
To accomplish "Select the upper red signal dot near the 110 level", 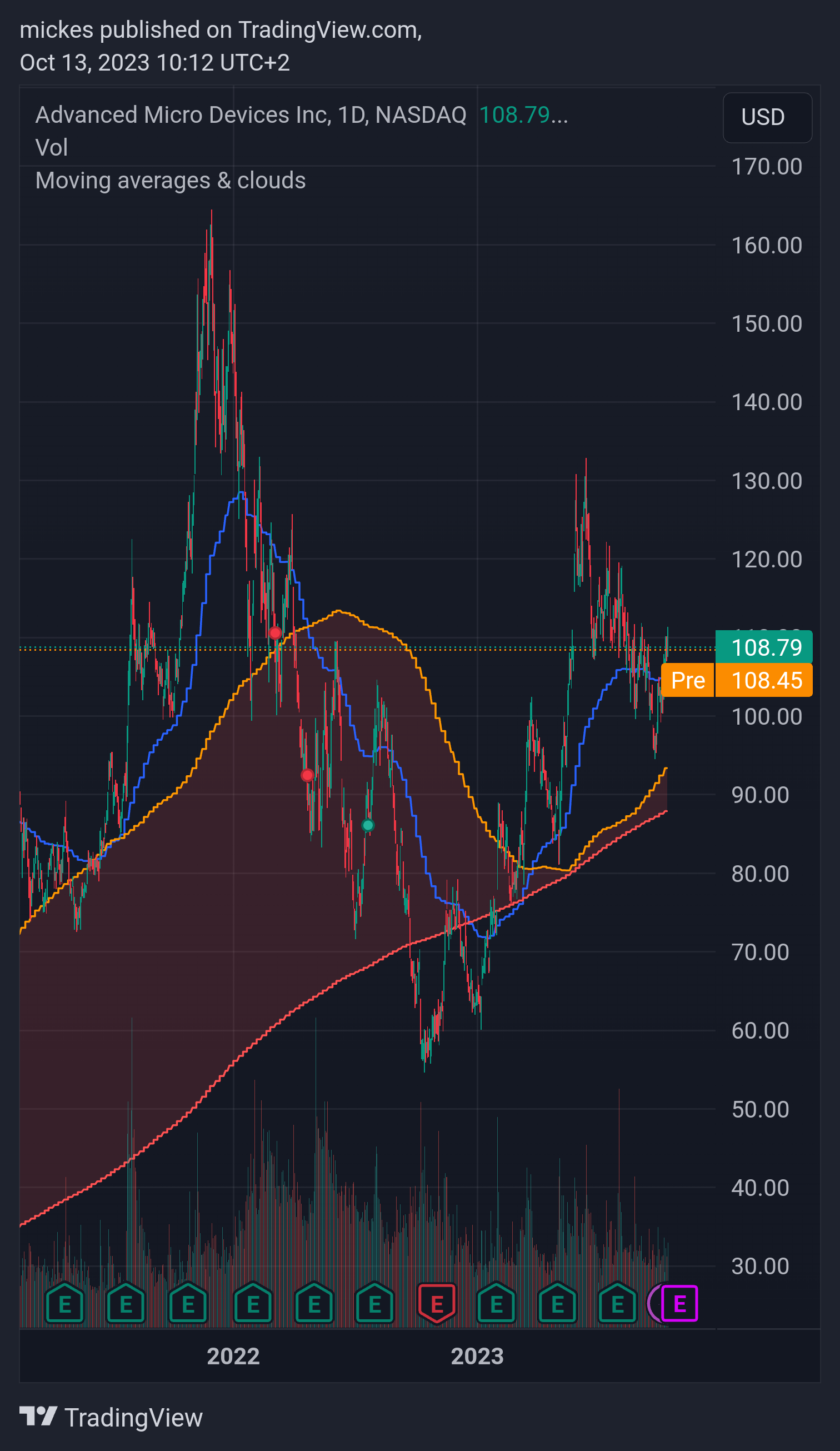I will pos(275,633).
